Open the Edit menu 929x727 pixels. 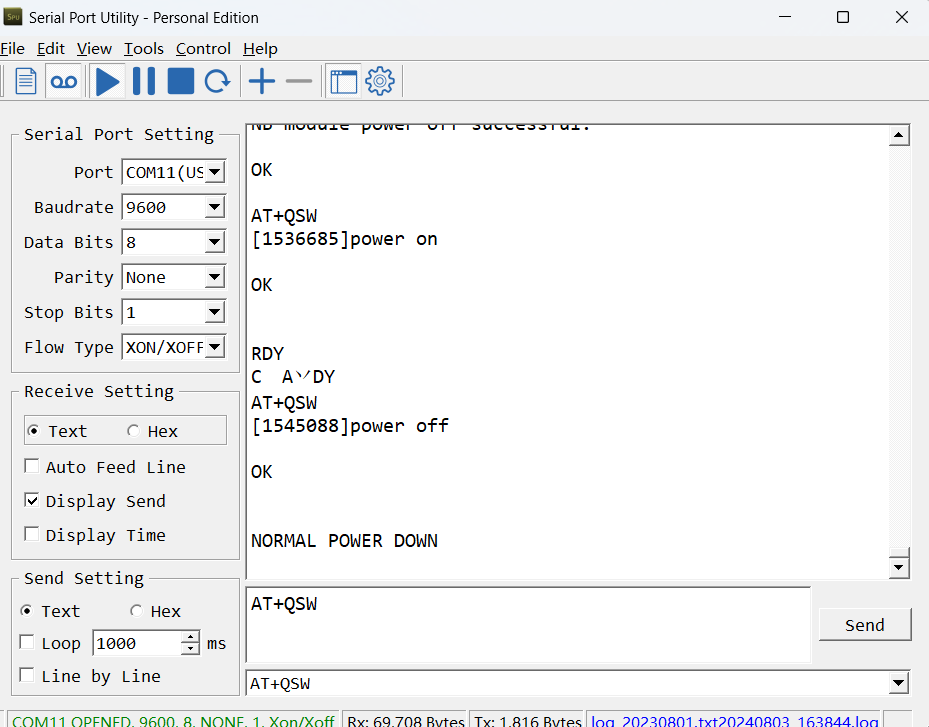pos(51,49)
